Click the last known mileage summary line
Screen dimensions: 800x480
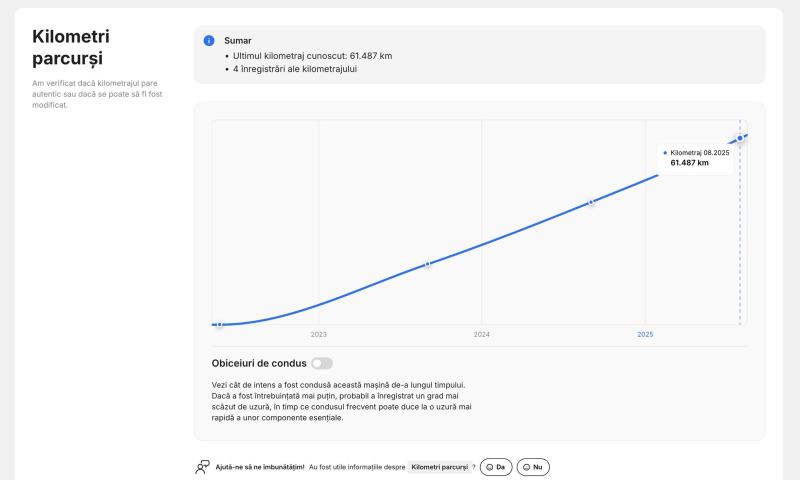coord(312,55)
